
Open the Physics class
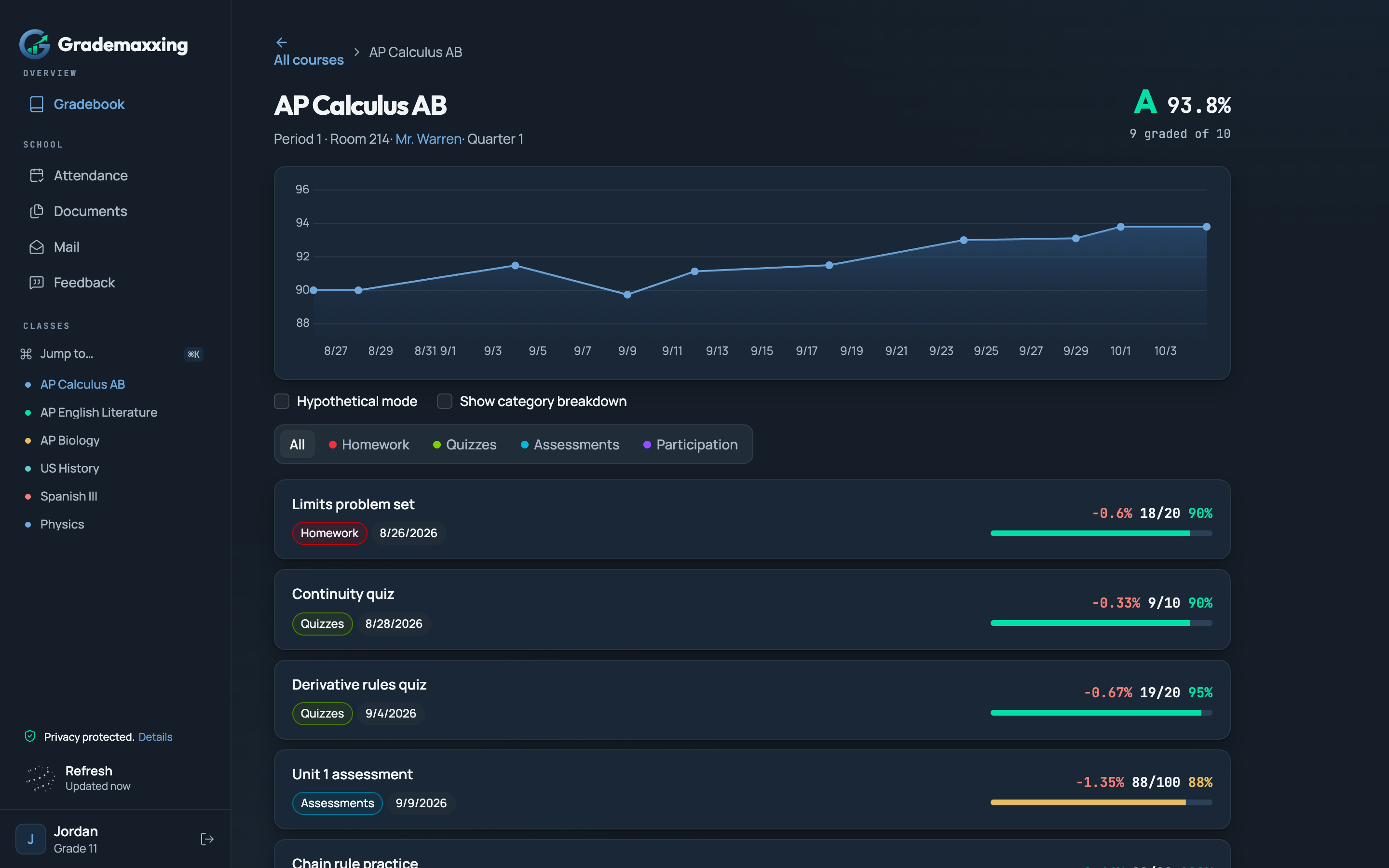tap(62, 524)
